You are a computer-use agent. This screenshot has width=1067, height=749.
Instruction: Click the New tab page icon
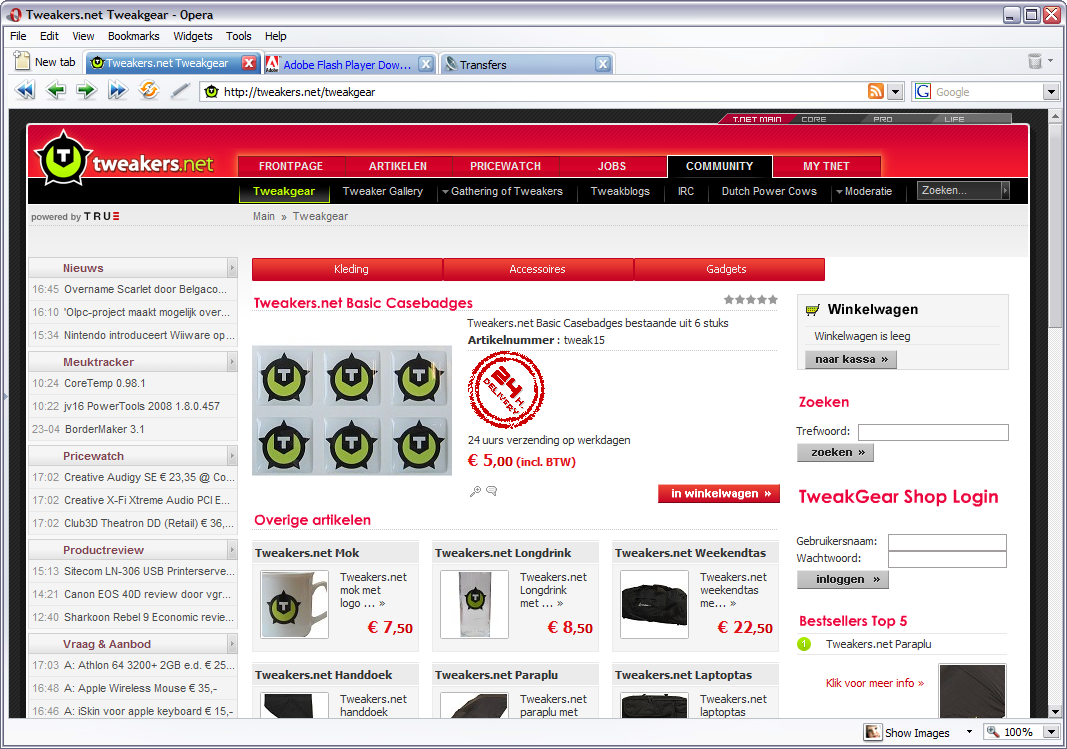22,61
